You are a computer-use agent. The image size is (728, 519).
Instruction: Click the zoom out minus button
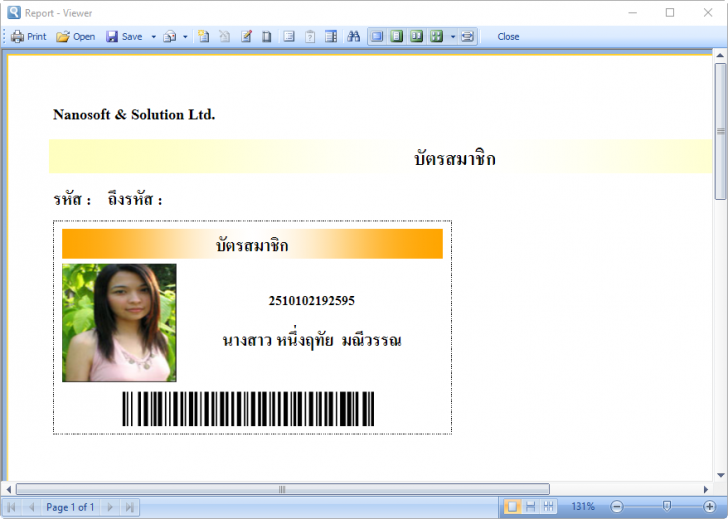[617, 506]
